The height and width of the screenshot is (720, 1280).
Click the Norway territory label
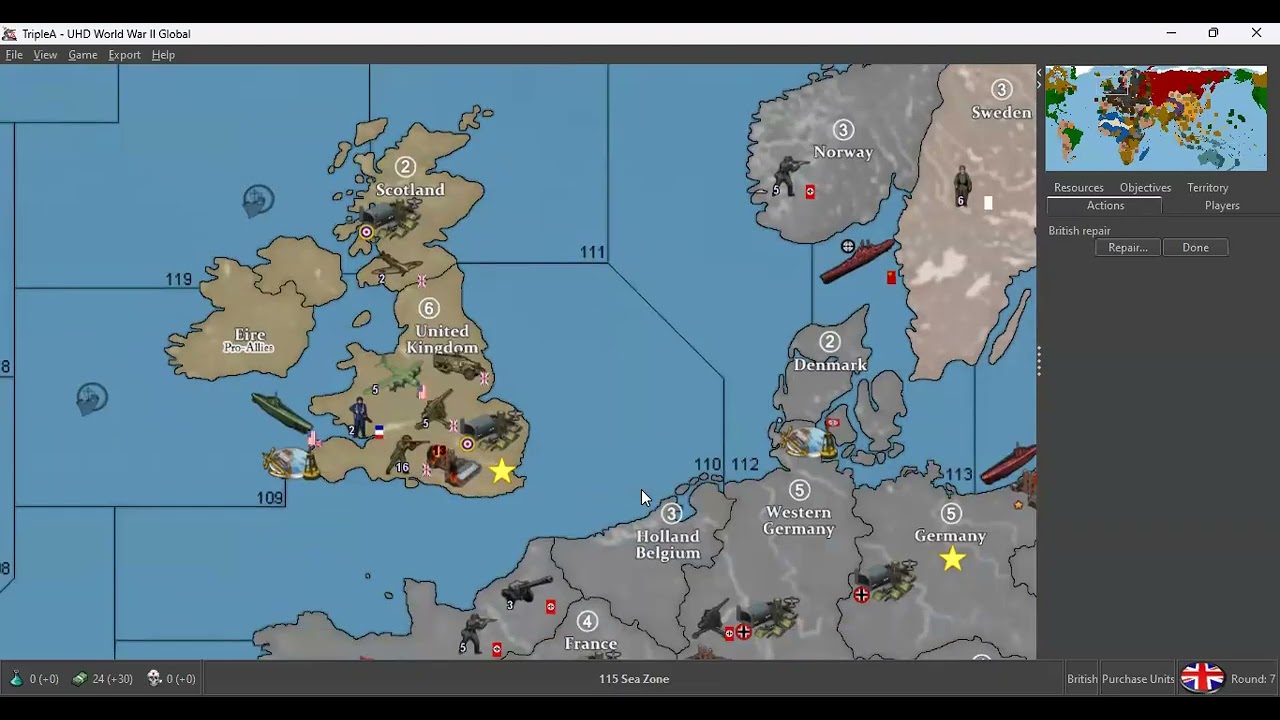843,152
